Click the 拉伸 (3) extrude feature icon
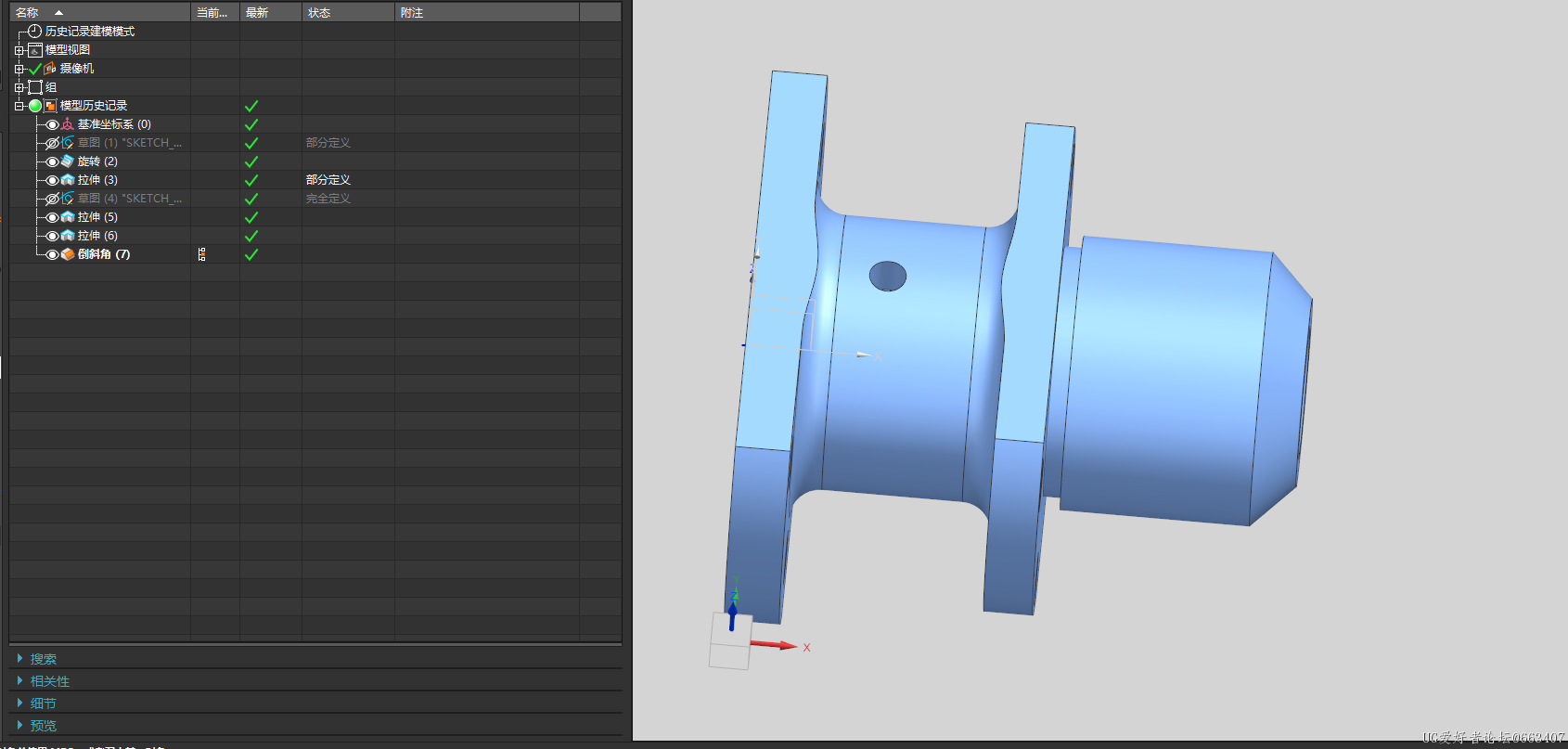The image size is (1568, 749). tap(68, 180)
